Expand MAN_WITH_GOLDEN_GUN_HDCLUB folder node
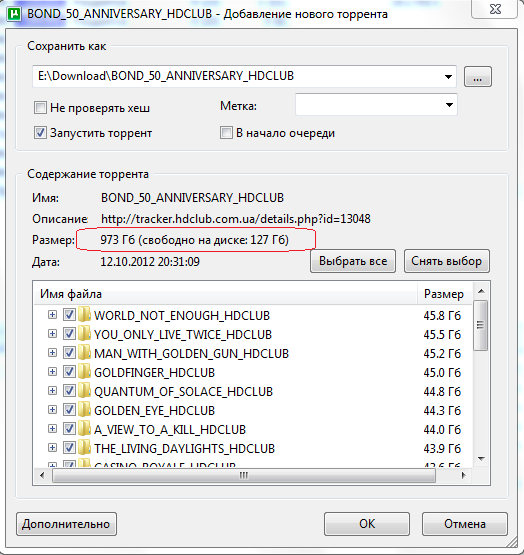Screen dimensions: 524x555 click(x=52, y=353)
